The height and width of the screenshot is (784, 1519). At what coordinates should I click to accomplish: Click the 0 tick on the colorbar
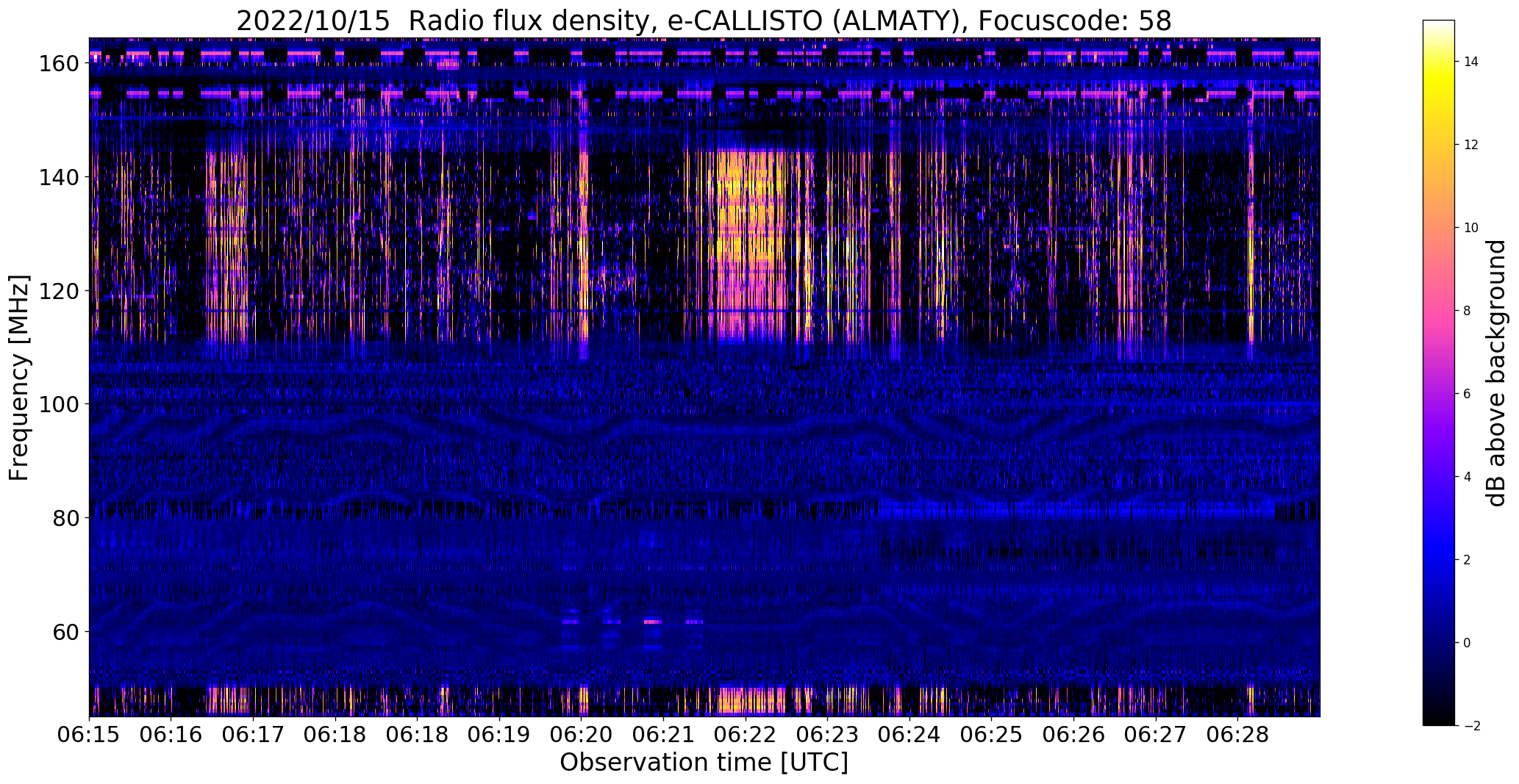coord(1467,643)
